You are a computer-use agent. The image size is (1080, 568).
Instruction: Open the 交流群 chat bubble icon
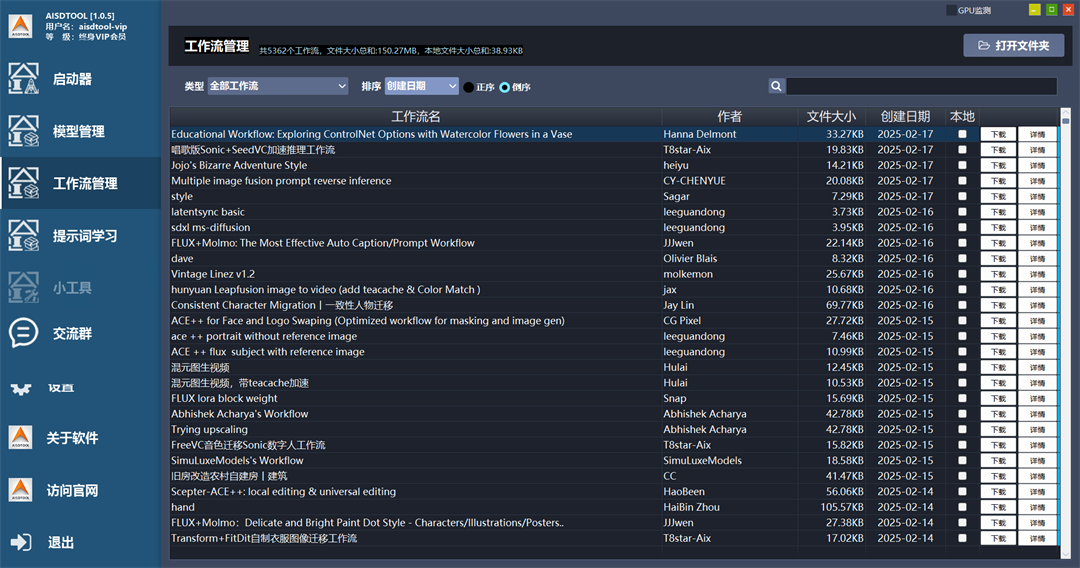pos(24,333)
